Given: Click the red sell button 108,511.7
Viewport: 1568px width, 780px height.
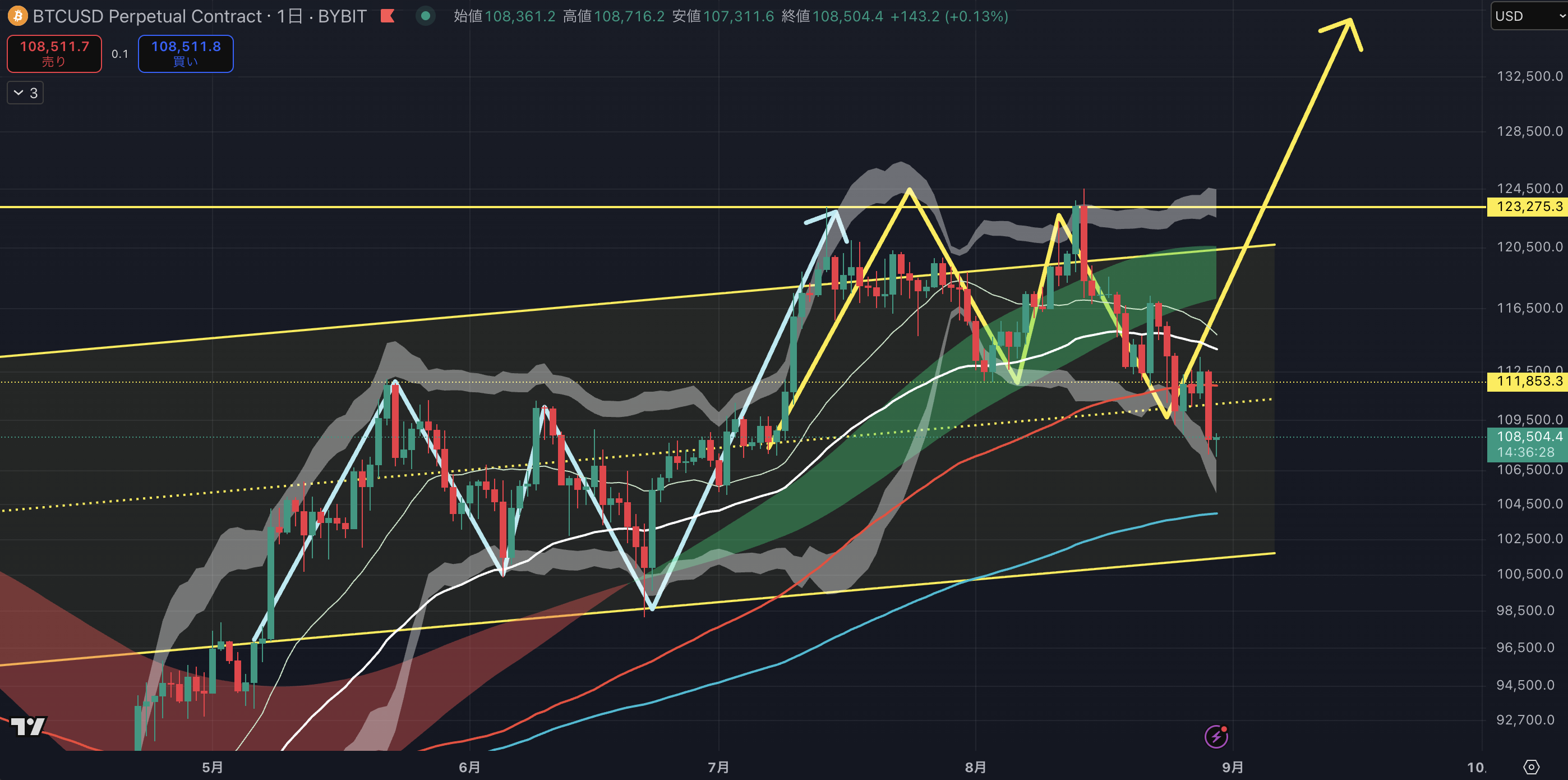Looking at the screenshot, I should (x=54, y=53).
